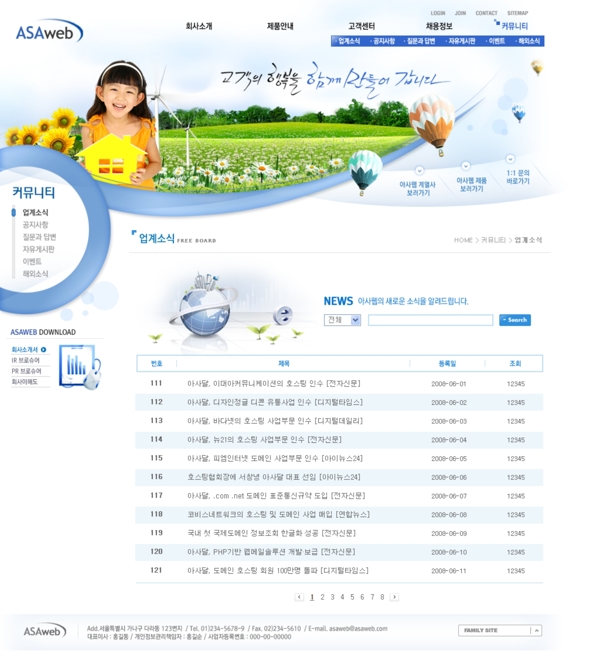Screen dimensions: 600x659
Task: Go to previous page with left arrow
Action: click(x=299, y=597)
